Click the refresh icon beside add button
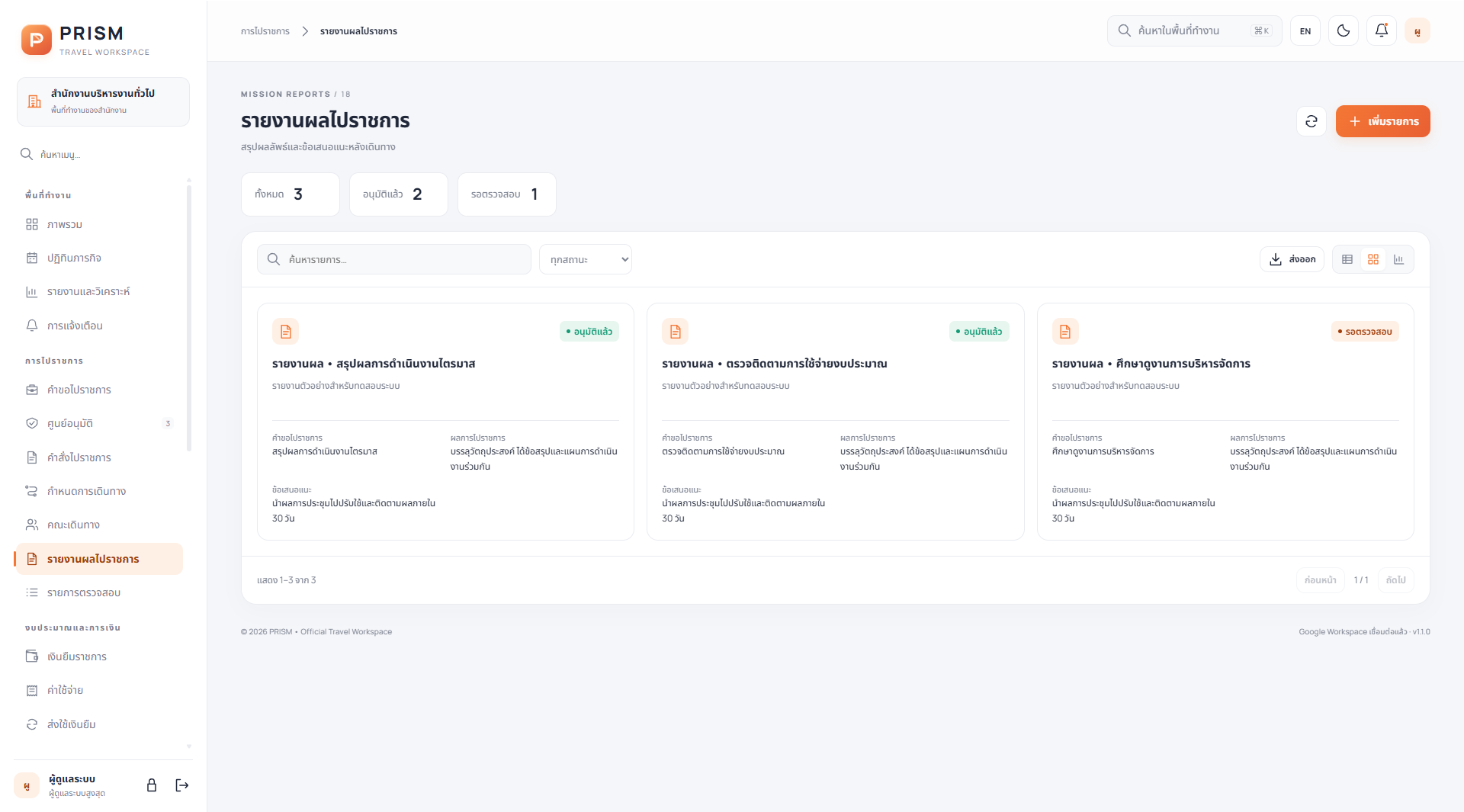The height and width of the screenshot is (812, 1464). point(1311,121)
